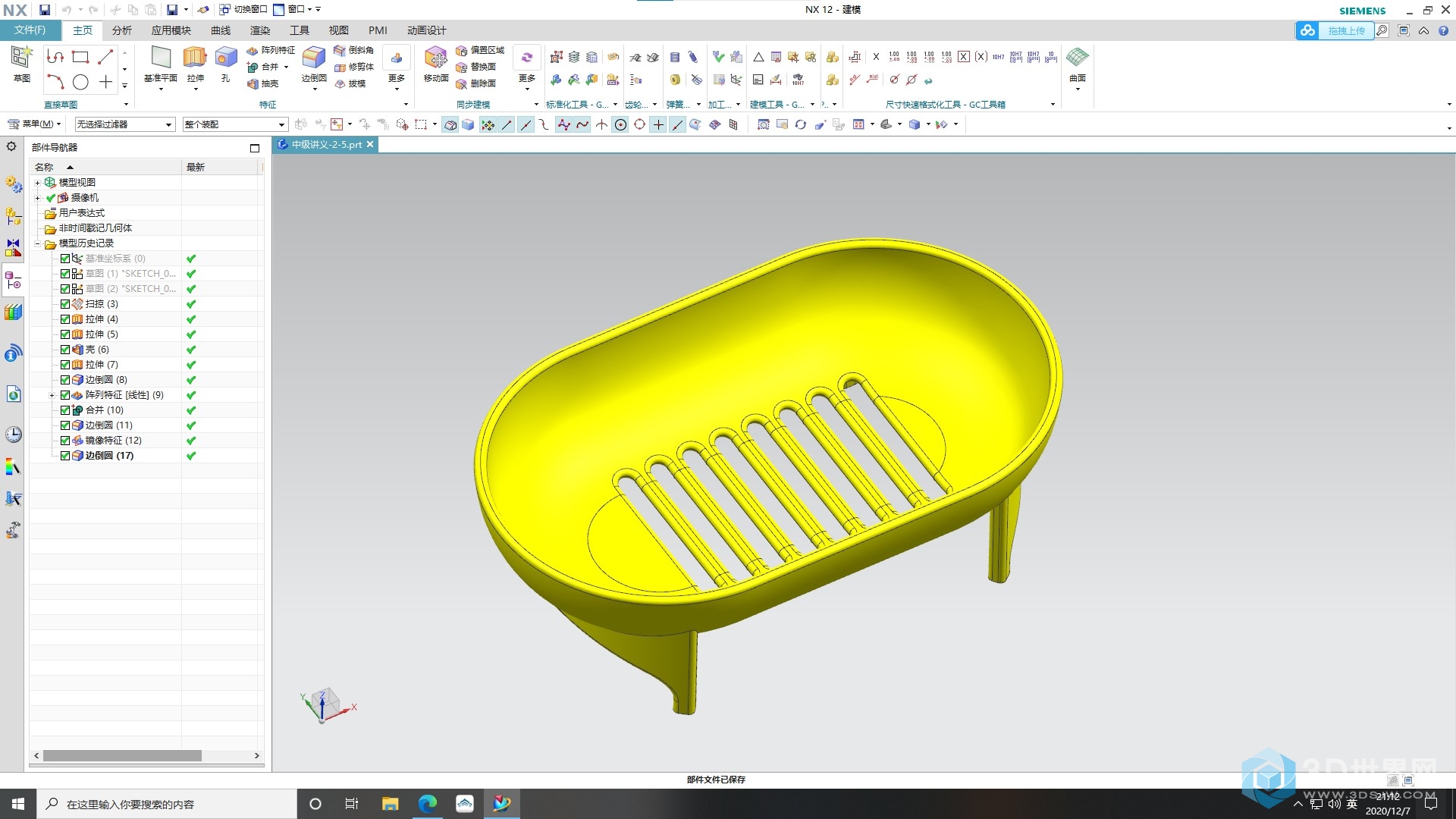Switch to the 渲染 ribbon tab

[260, 30]
